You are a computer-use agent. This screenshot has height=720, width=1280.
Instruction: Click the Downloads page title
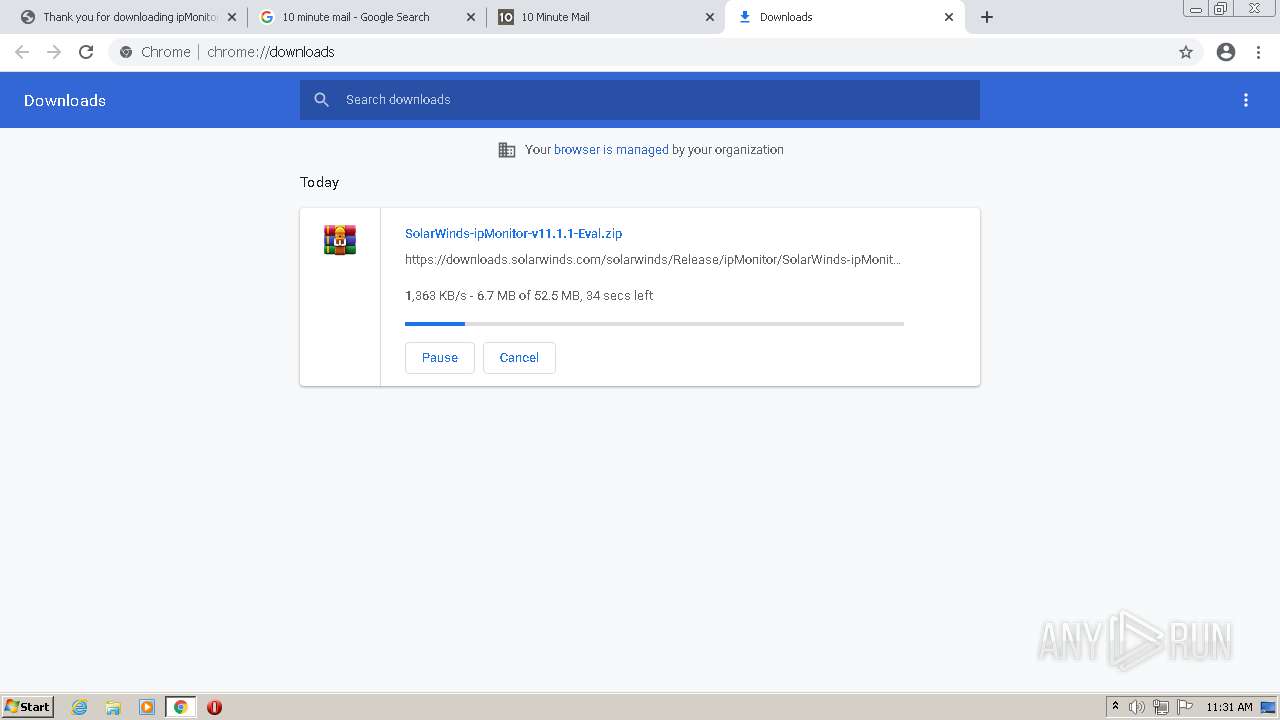(65, 100)
